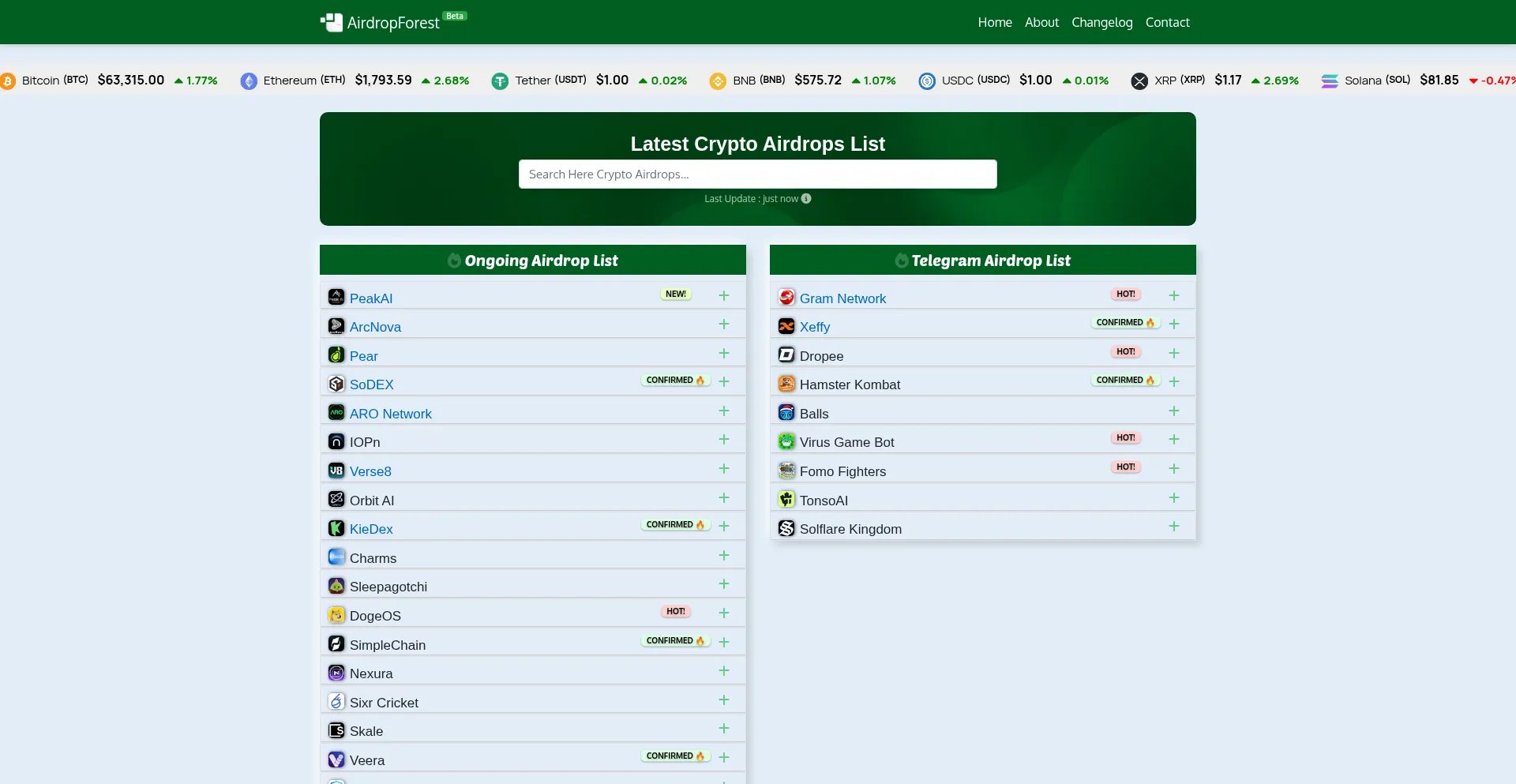The height and width of the screenshot is (784, 1516).
Task: Click the Veera logo icon
Action: point(336,760)
